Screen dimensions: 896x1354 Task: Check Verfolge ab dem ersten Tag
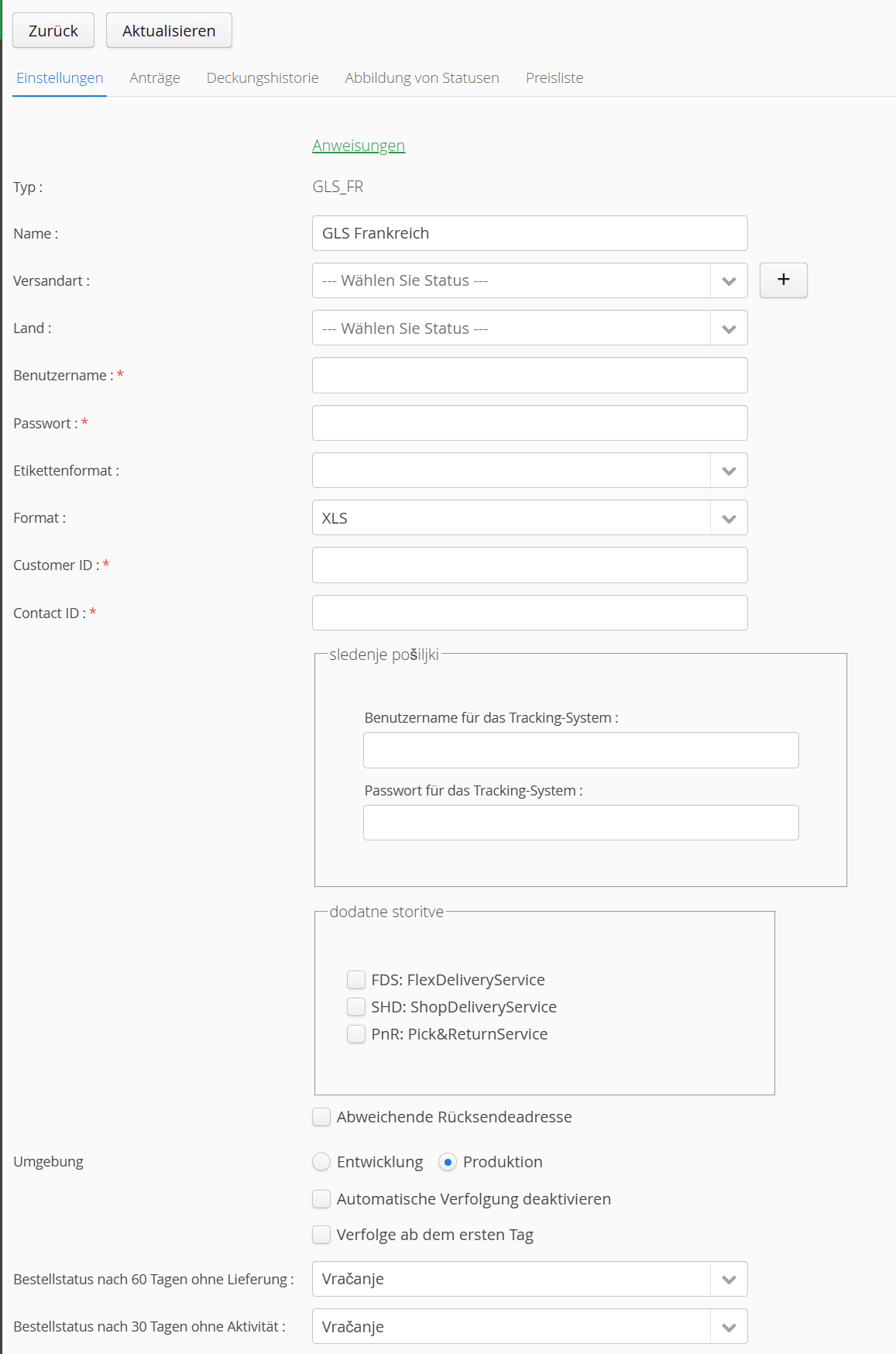(x=321, y=1235)
